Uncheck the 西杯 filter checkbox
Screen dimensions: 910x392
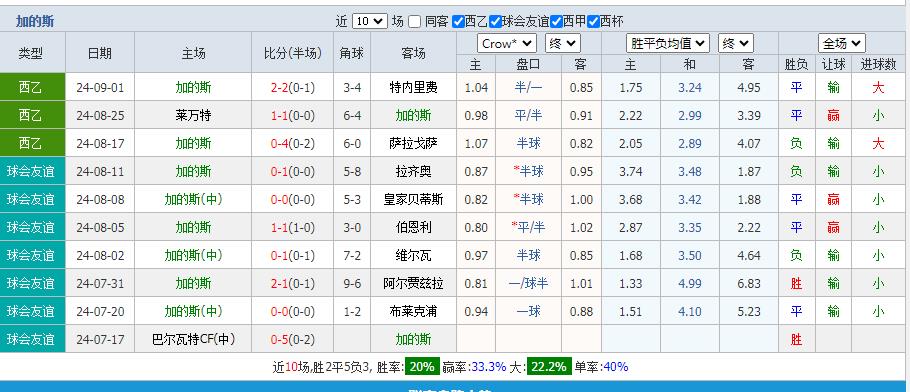tap(593, 21)
